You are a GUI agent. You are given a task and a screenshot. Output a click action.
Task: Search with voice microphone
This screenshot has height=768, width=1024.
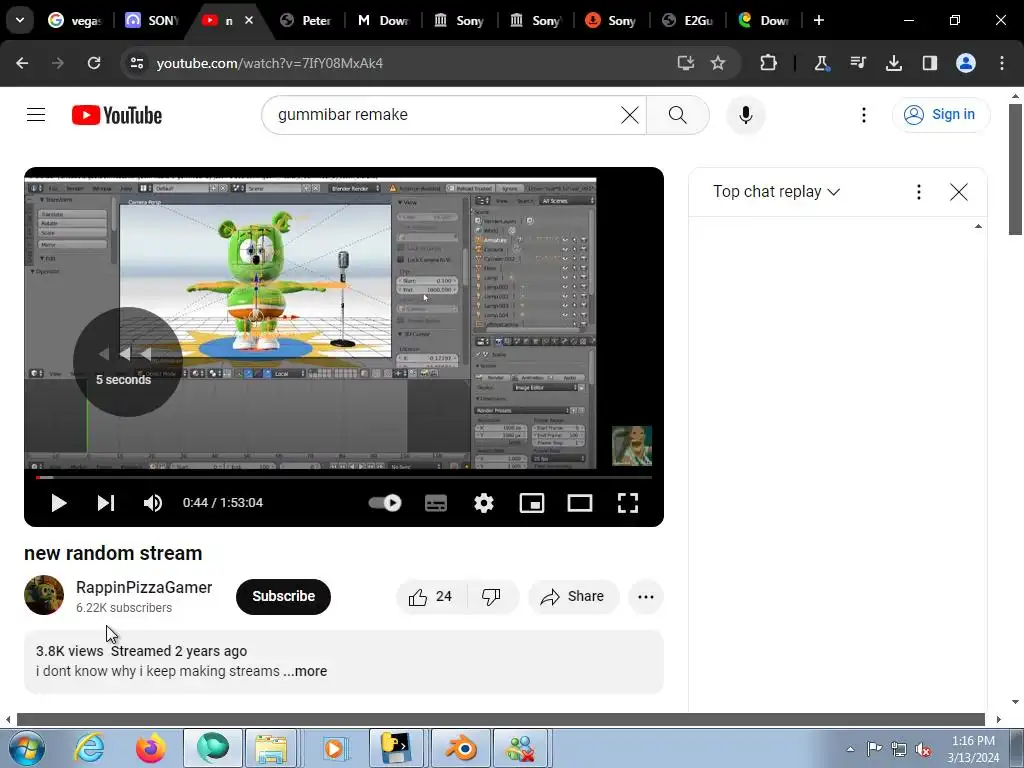pyautogui.click(x=745, y=115)
